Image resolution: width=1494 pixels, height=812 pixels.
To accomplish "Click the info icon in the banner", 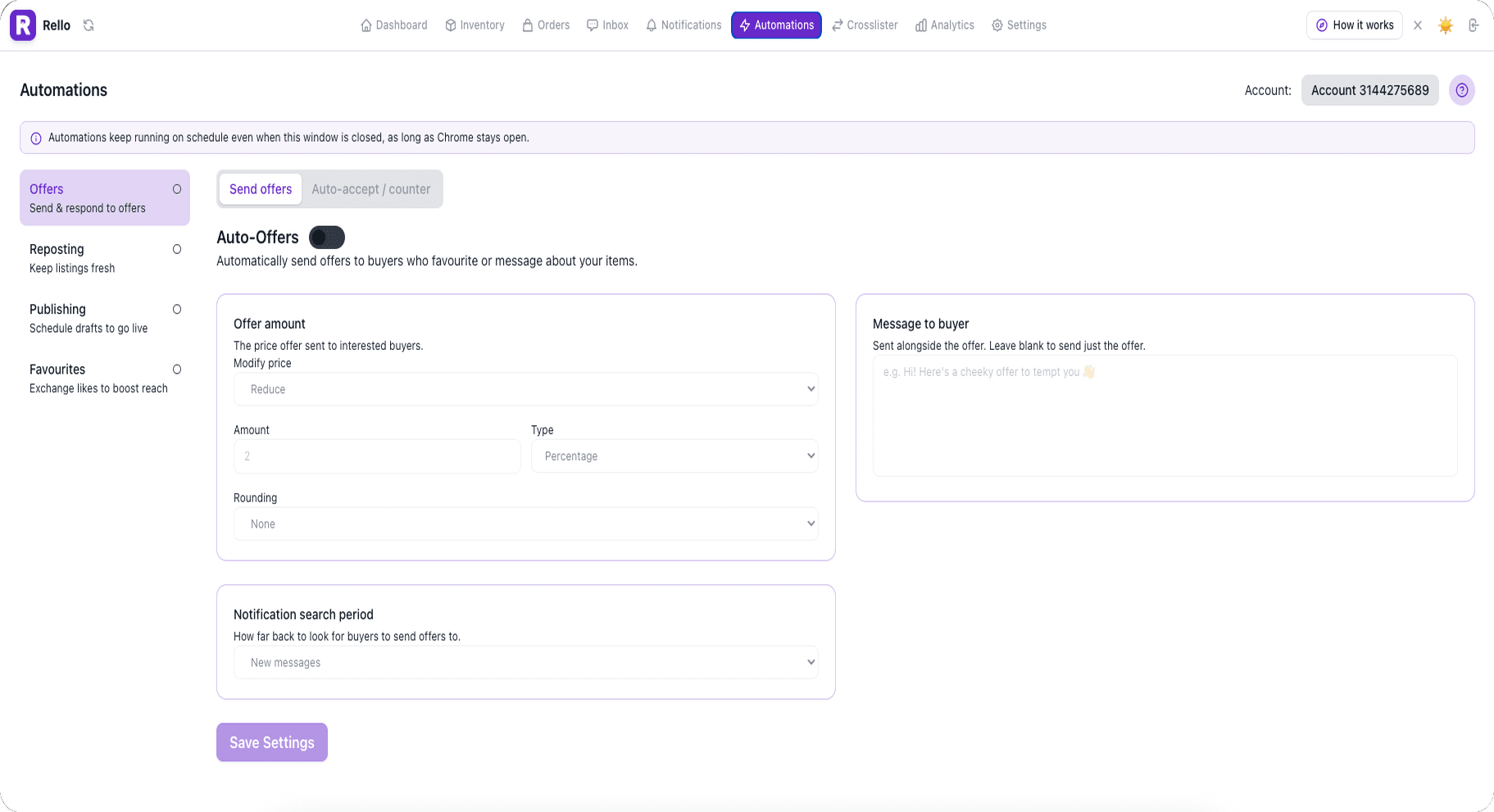I will tap(36, 138).
